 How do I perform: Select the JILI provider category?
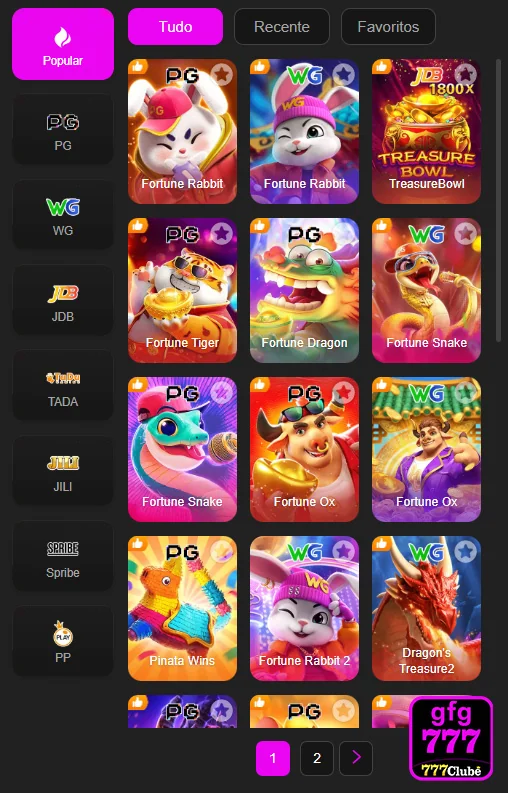tap(63, 471)
